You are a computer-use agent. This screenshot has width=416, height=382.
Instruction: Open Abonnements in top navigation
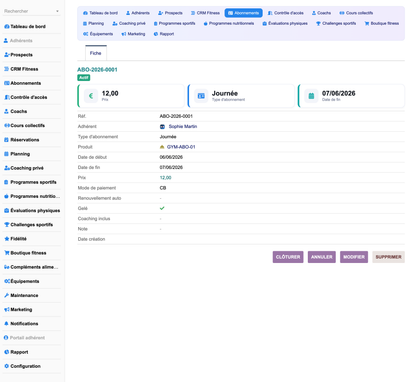[x=243, y=13]
